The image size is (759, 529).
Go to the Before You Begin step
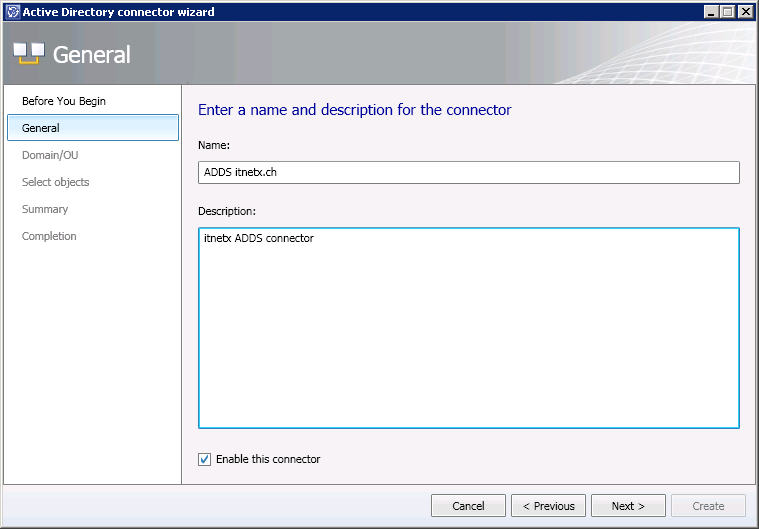click(64, 101)
